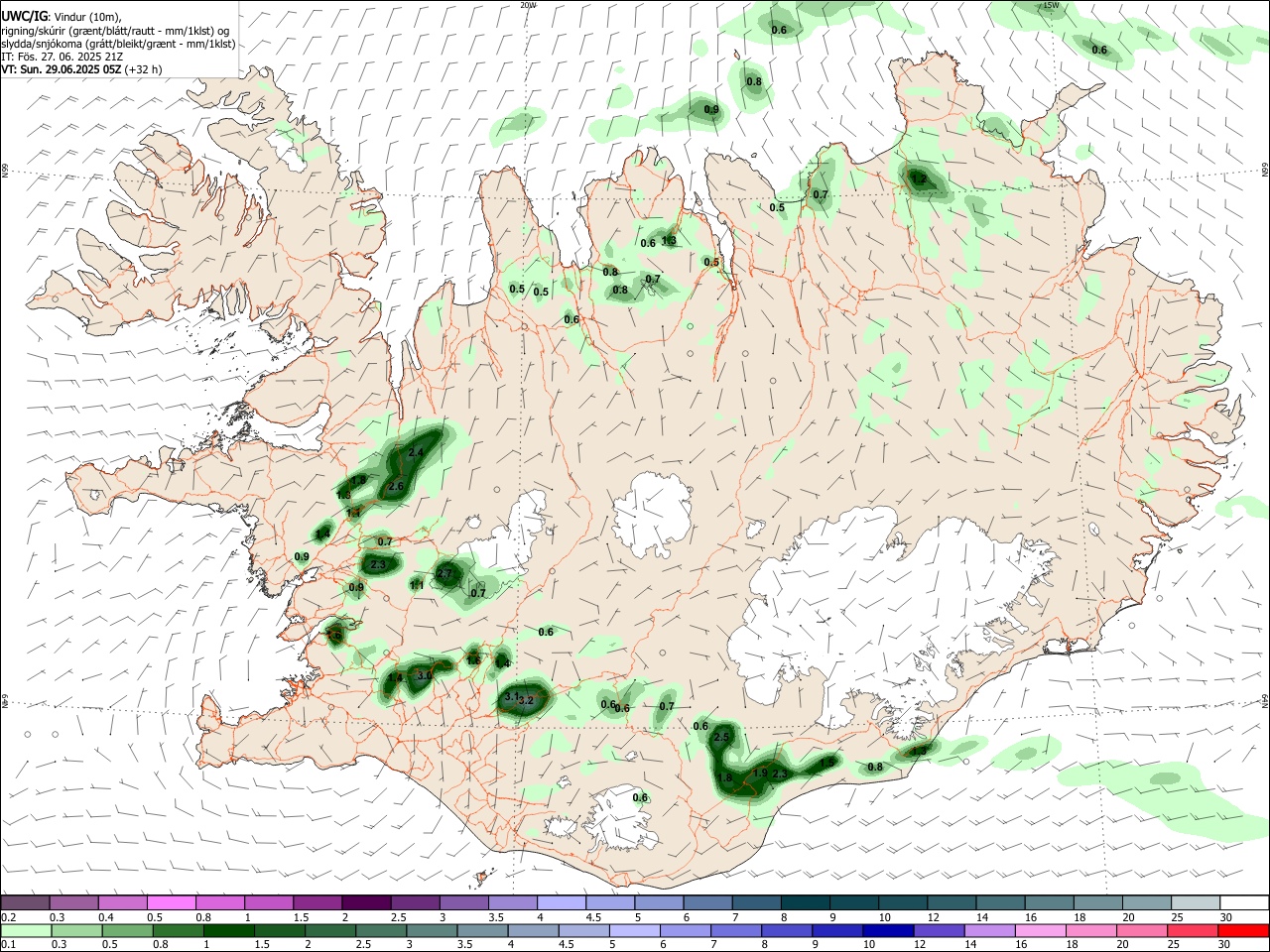Click the 0.2 label on the upper color scale
The image size is (1270, 952).
(x=8, y=917)
